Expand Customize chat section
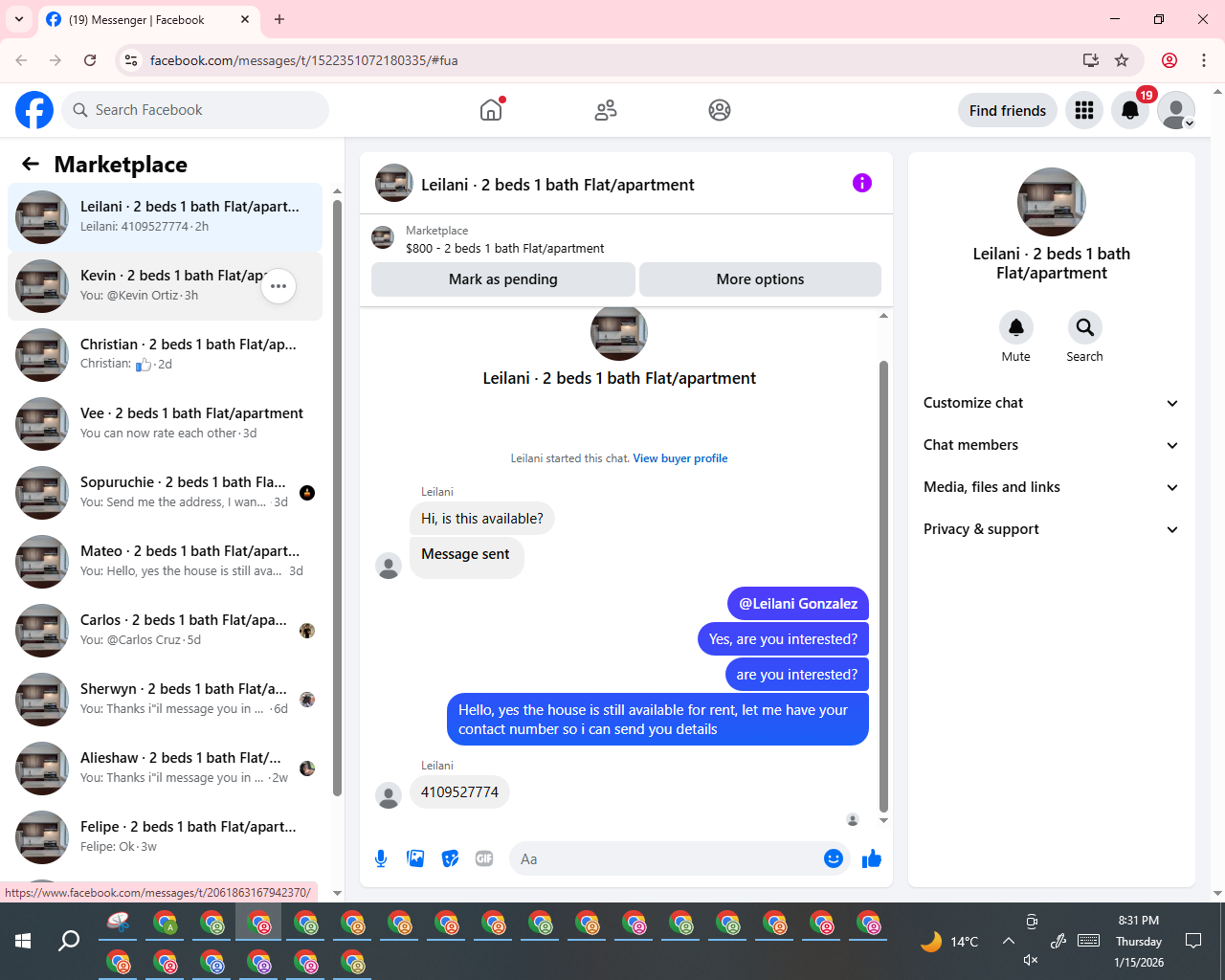The height and width of the screenshot is (980, 1225). 1051,403
